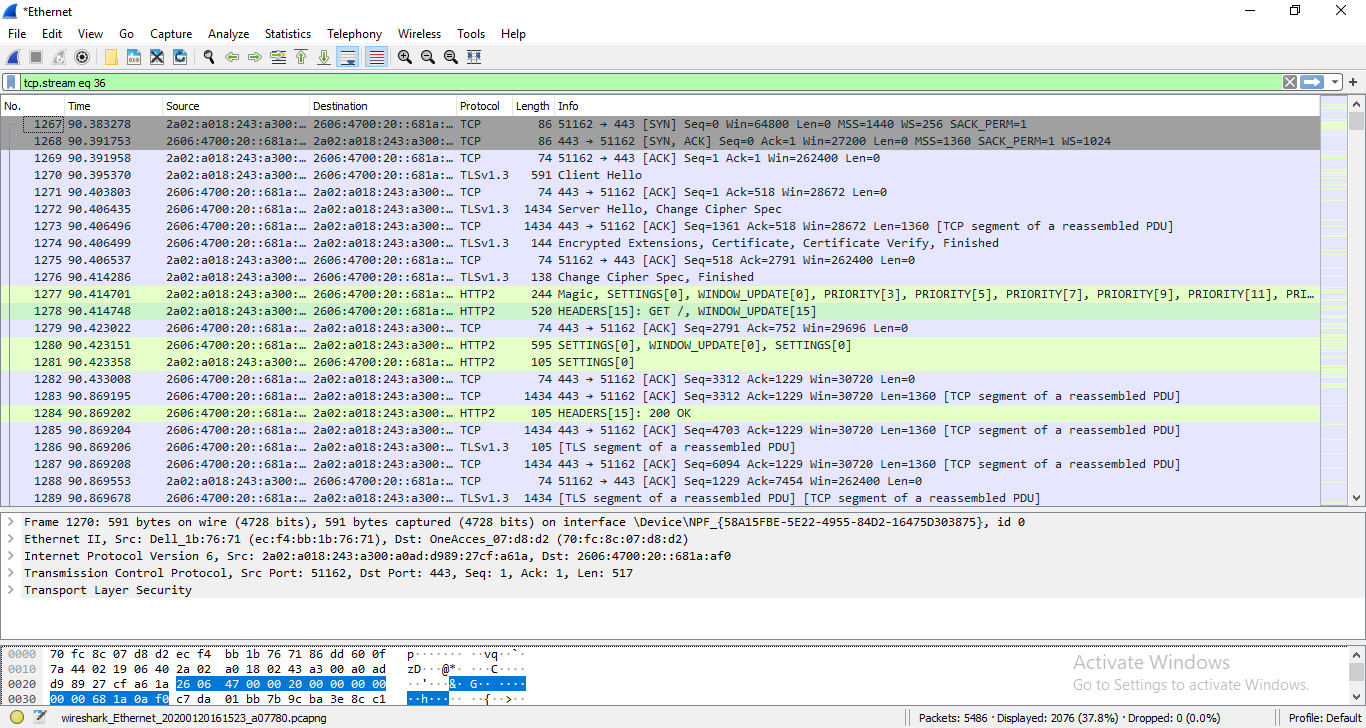Expand the Ethernet II section
Image resolution: width=1366 pixels, height=728 pixels.
pyautogui.click(x=11, y=539)
